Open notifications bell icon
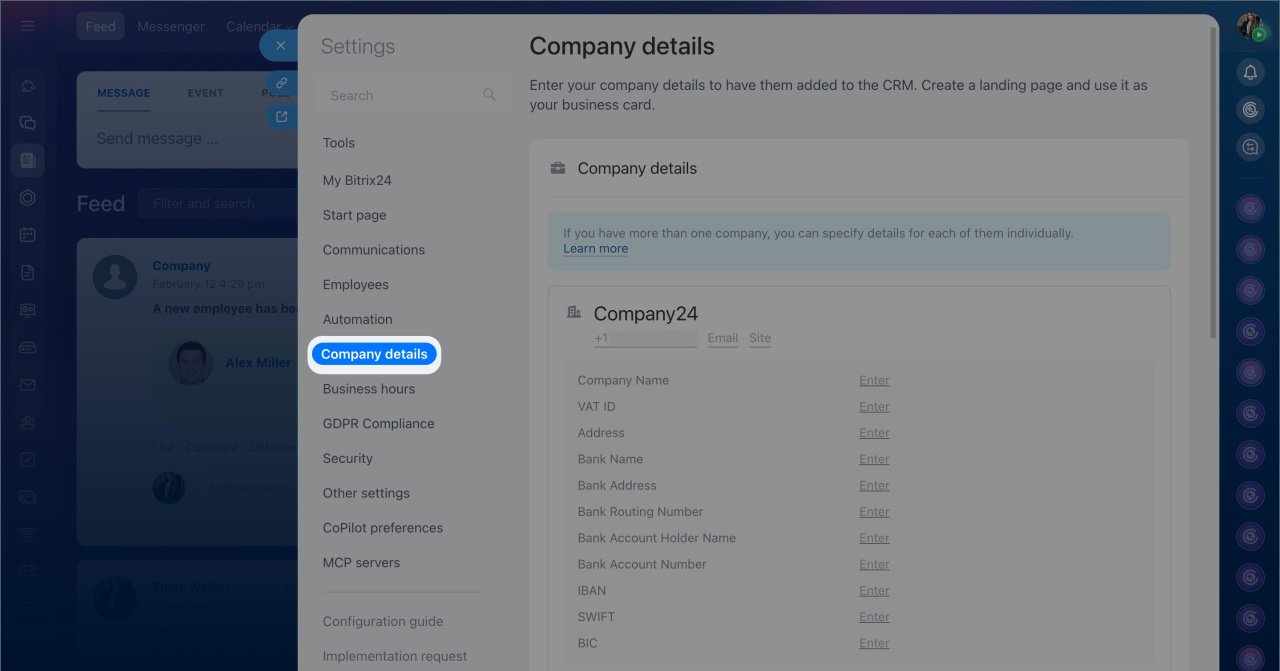Screen dimensions: 1280x671 tap(1250, 72)
